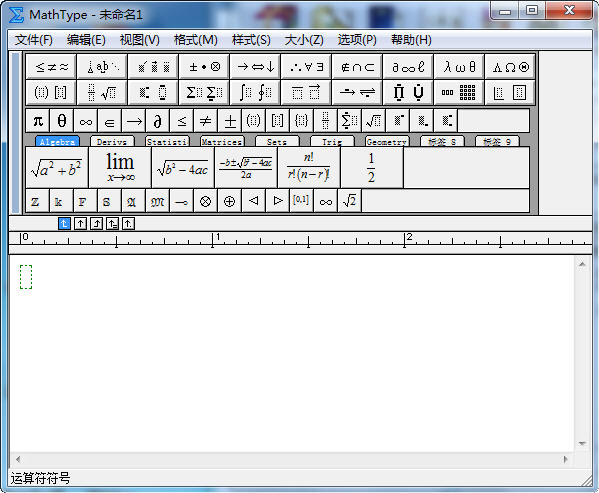Insert the partial derivative symbol (∂)

click(x=157, y=121)
